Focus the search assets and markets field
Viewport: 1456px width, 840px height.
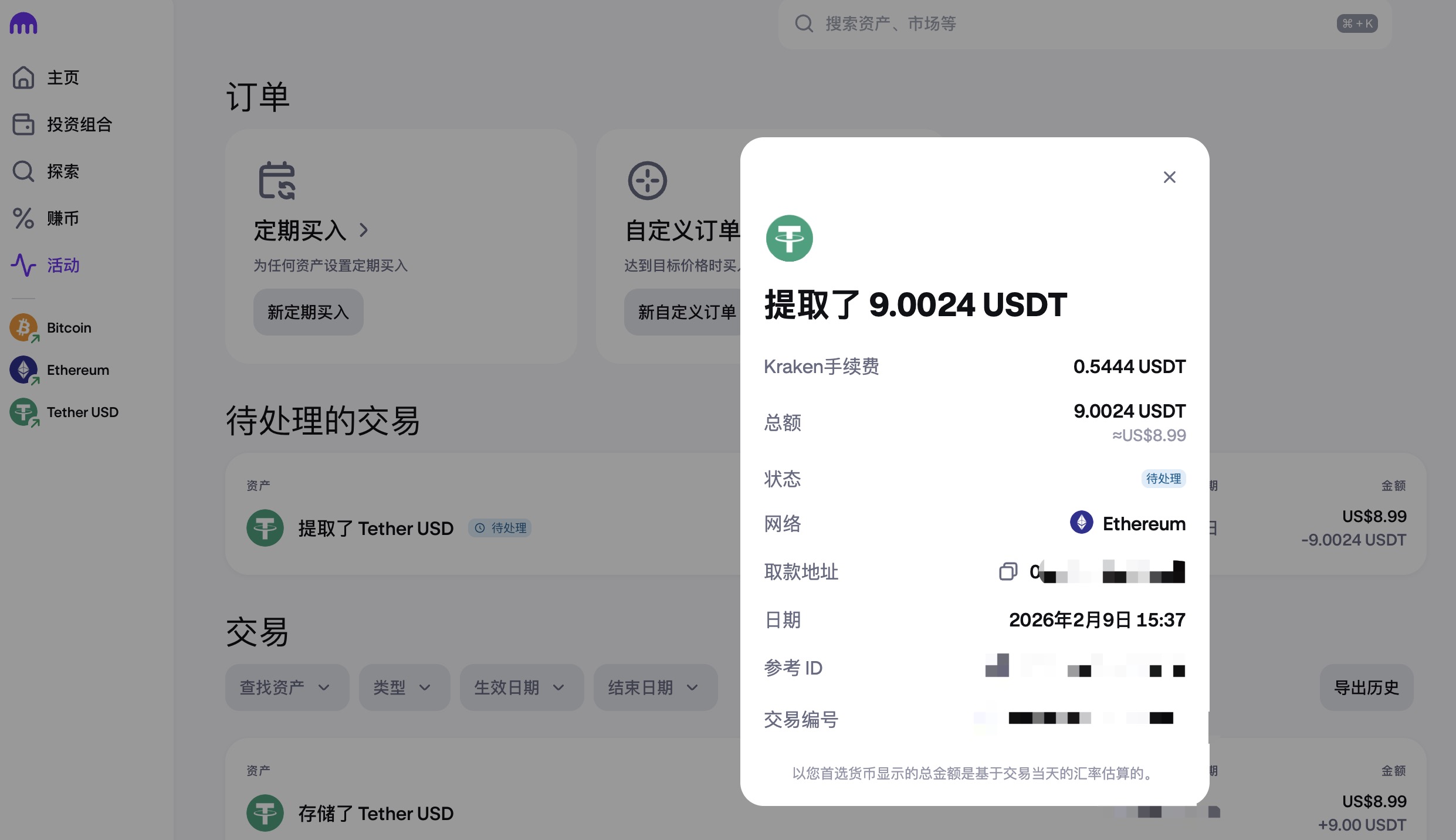click(1056, 23)
